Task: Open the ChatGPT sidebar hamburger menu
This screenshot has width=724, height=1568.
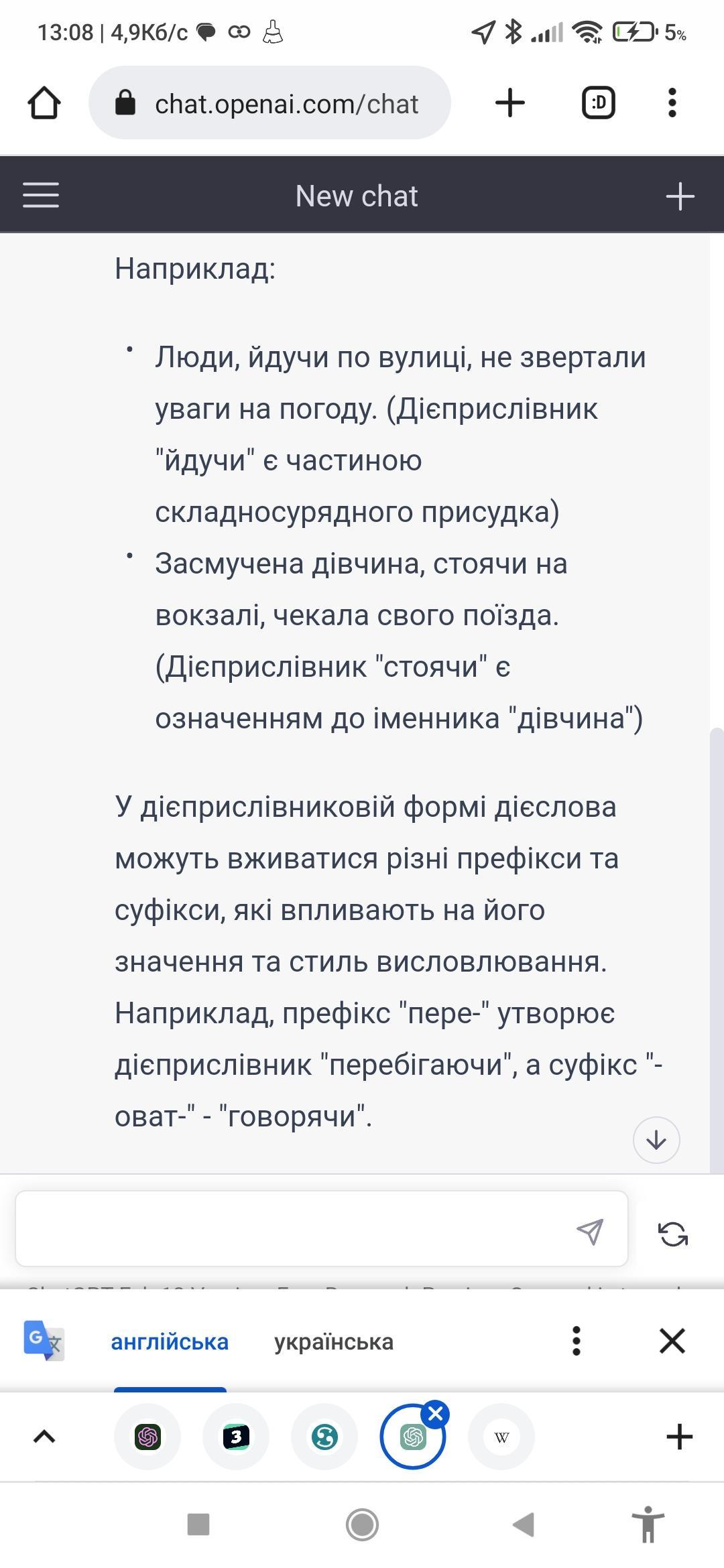Action: click(x=41, y=196)
